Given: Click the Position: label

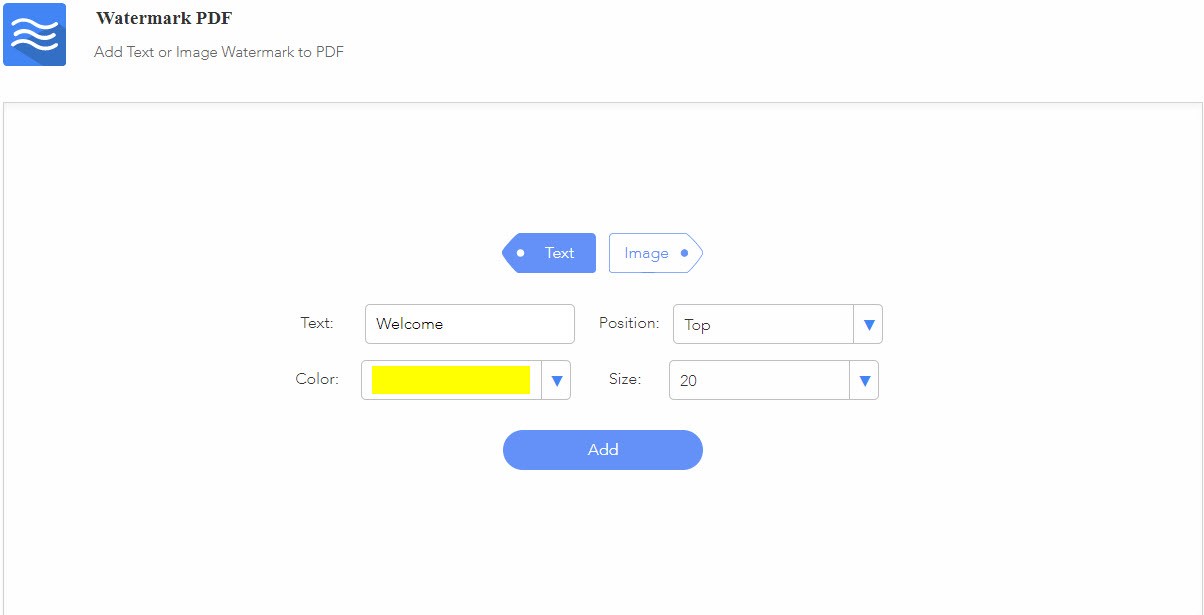Looking at the screenshot, I should (x=629, y=323).
